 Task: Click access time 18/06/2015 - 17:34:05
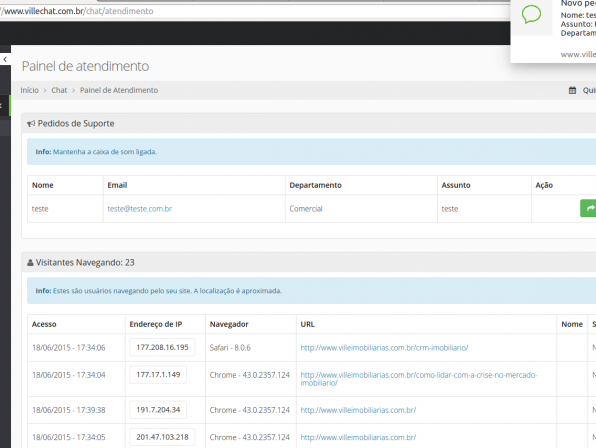(x=69, y=437)
